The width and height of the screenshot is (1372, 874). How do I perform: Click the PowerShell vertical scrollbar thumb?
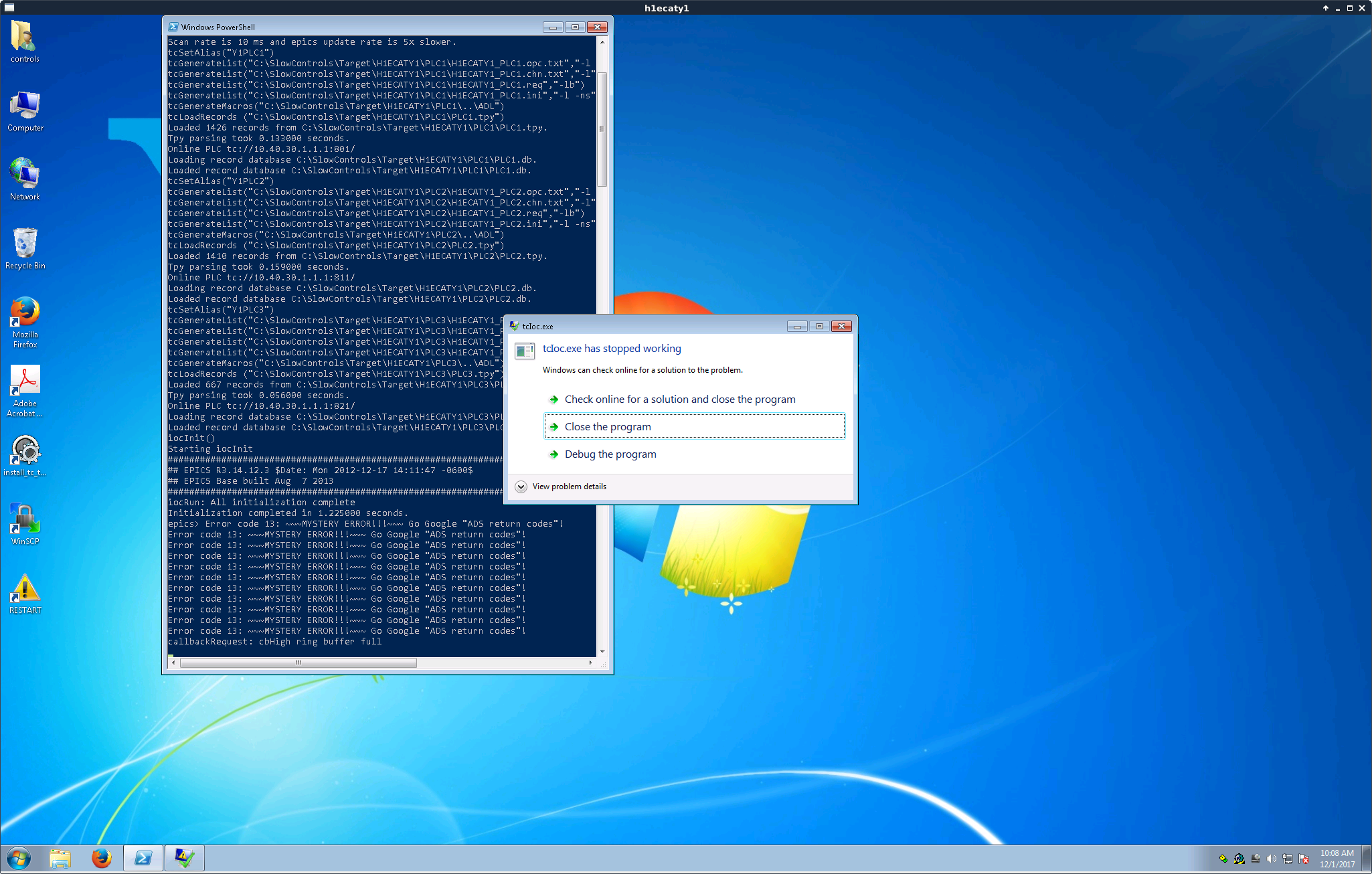[602, 129]
